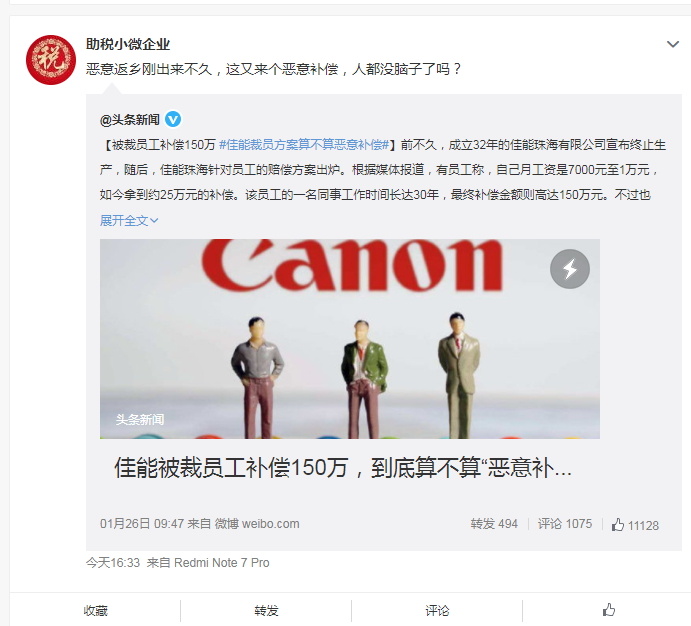691x626 pixels.
Task: Click the blue verified badge beside 头条新闻
Action: [173, 119]
